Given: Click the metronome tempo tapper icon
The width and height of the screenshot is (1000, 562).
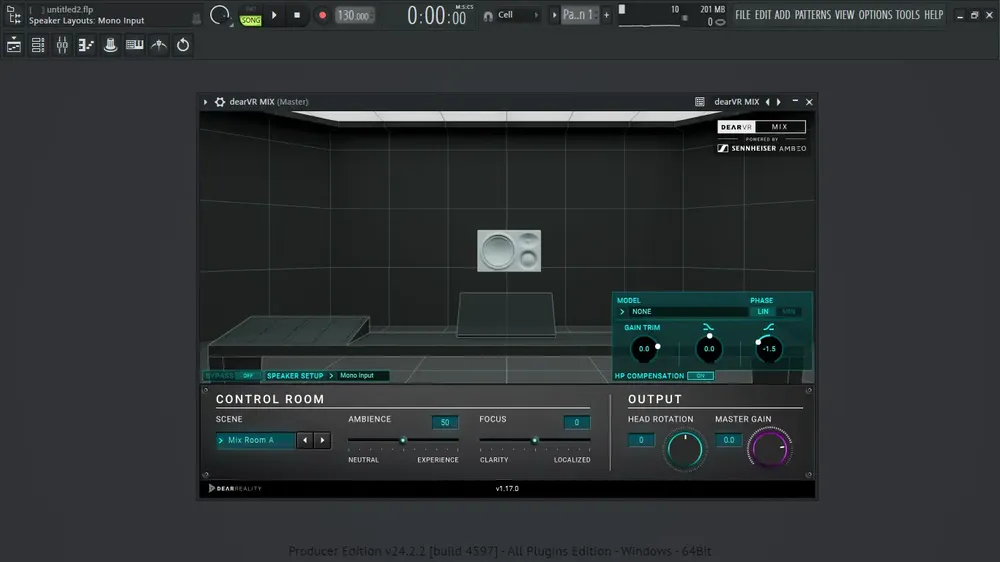Looking at the screenshot, I should point(159,45).
